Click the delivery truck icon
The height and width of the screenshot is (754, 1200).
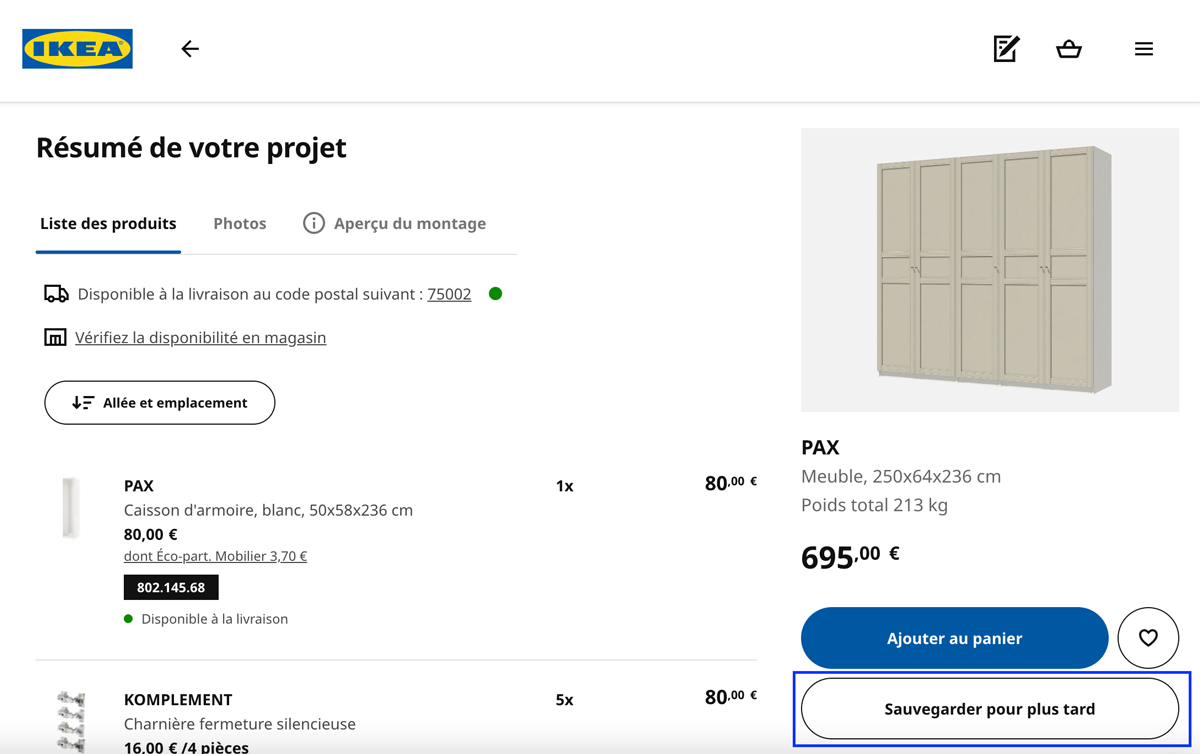[x=56, y=294]
